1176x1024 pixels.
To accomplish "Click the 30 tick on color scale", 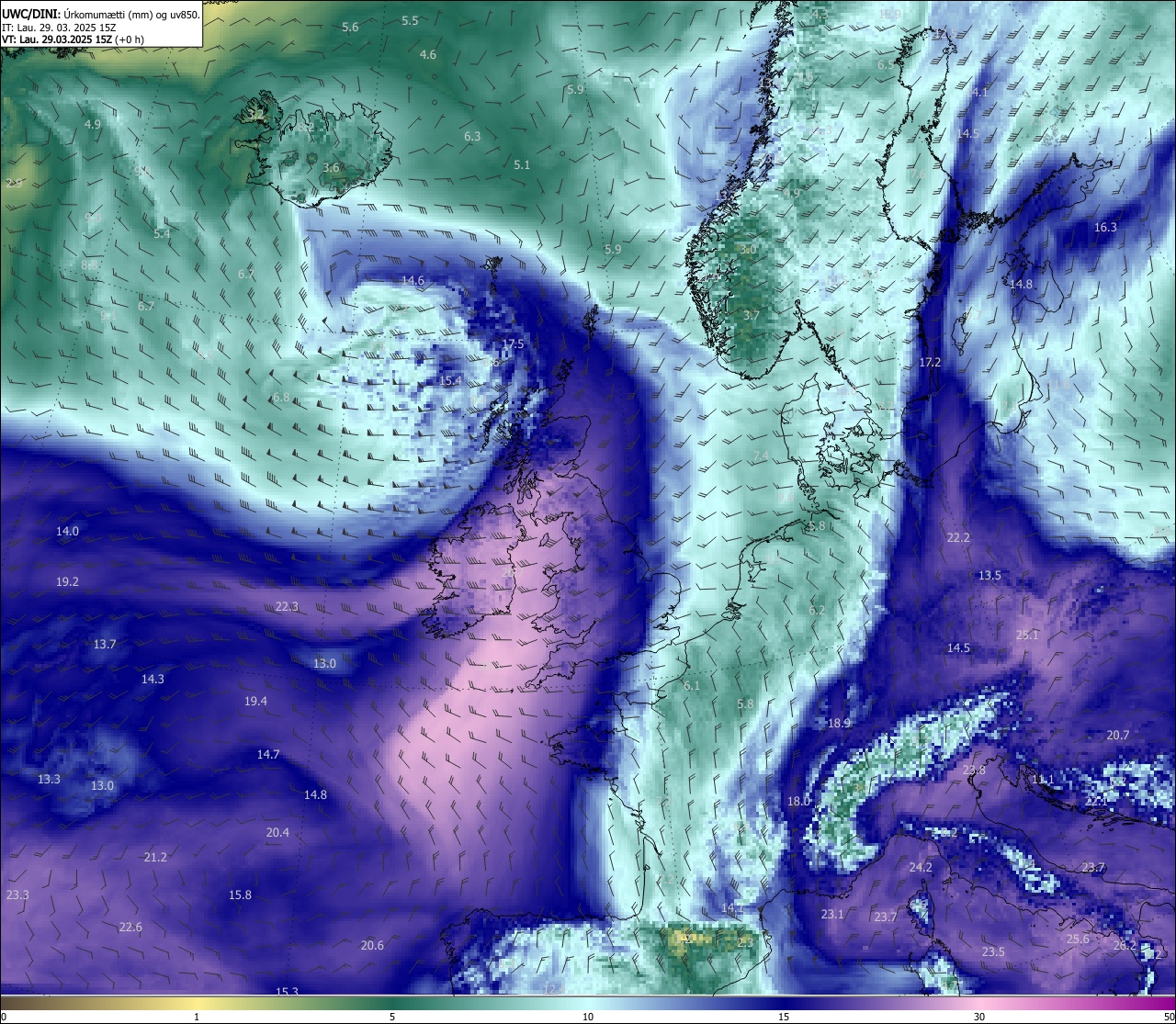I will [x=979, y=1017].
